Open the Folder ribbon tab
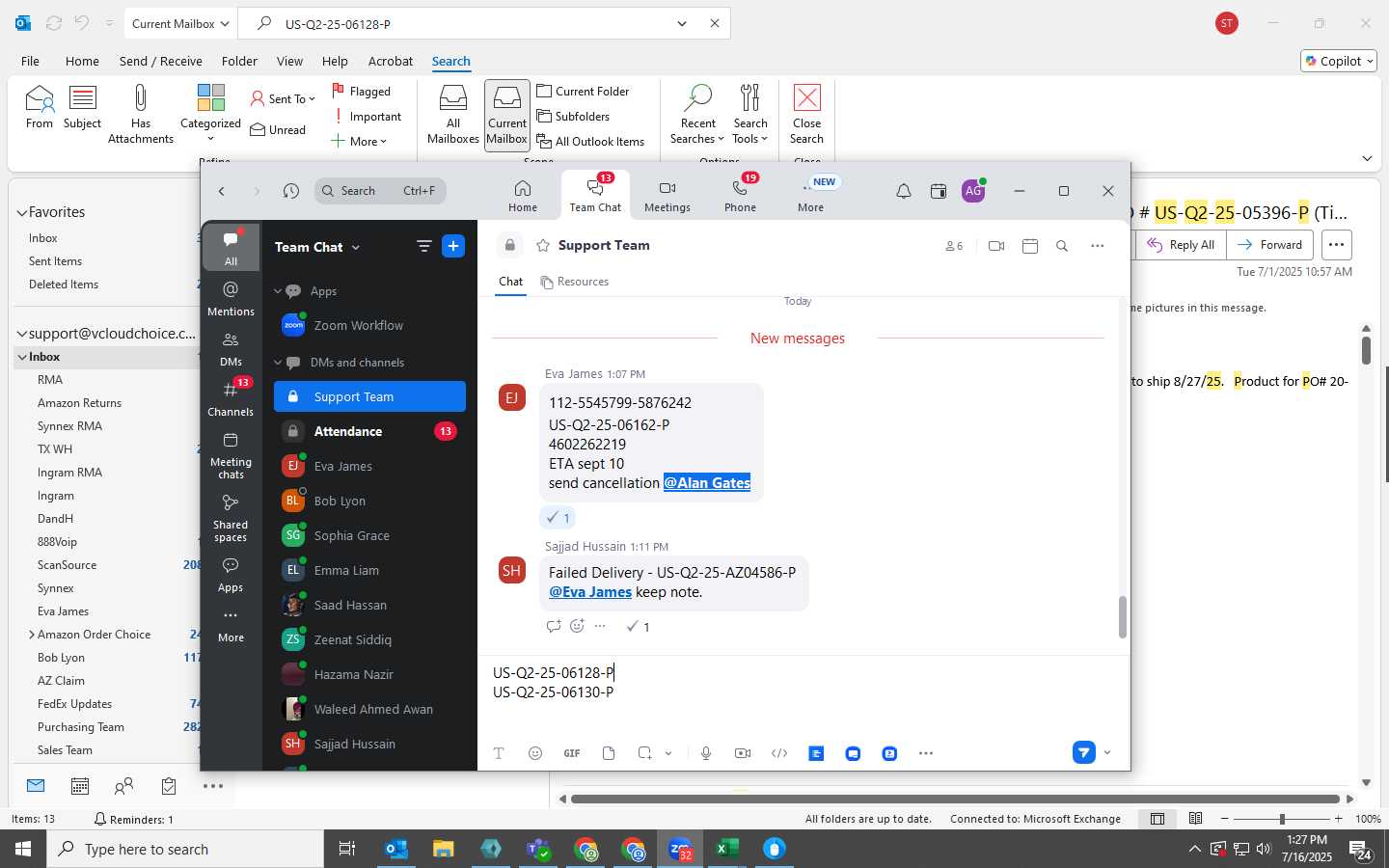The width and height of the screenshot is (1389, 868). [x=239, y=61]
